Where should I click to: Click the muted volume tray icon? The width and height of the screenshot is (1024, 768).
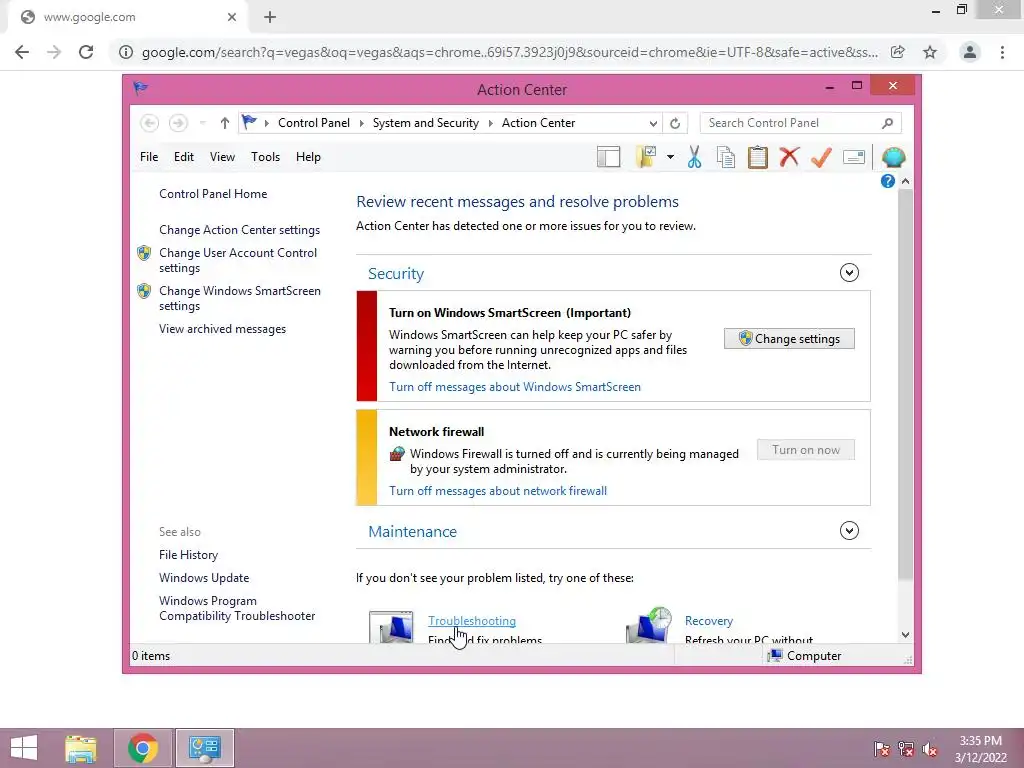point(929,749)
